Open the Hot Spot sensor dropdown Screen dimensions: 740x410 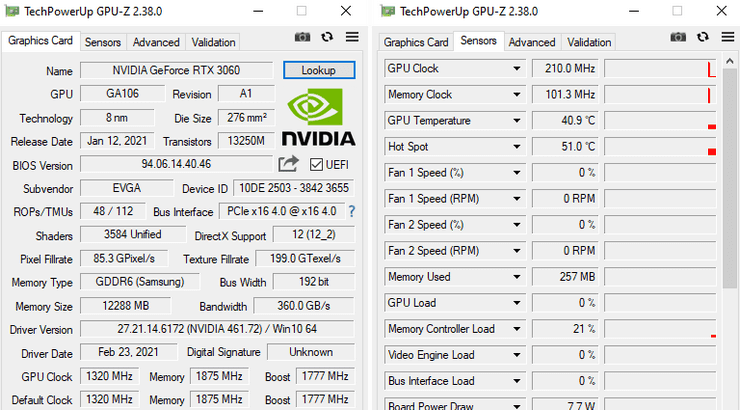517,147
